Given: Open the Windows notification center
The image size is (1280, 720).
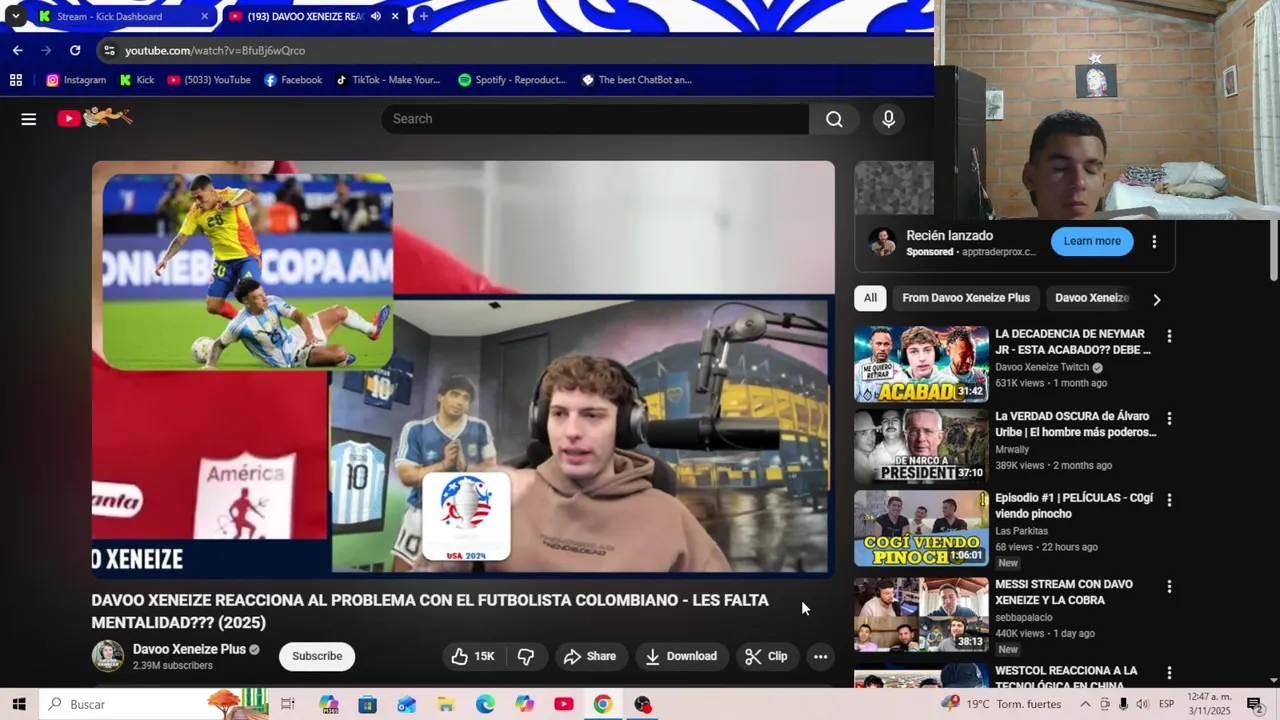Looking at the screenshot, I should tap(1255, 704).
